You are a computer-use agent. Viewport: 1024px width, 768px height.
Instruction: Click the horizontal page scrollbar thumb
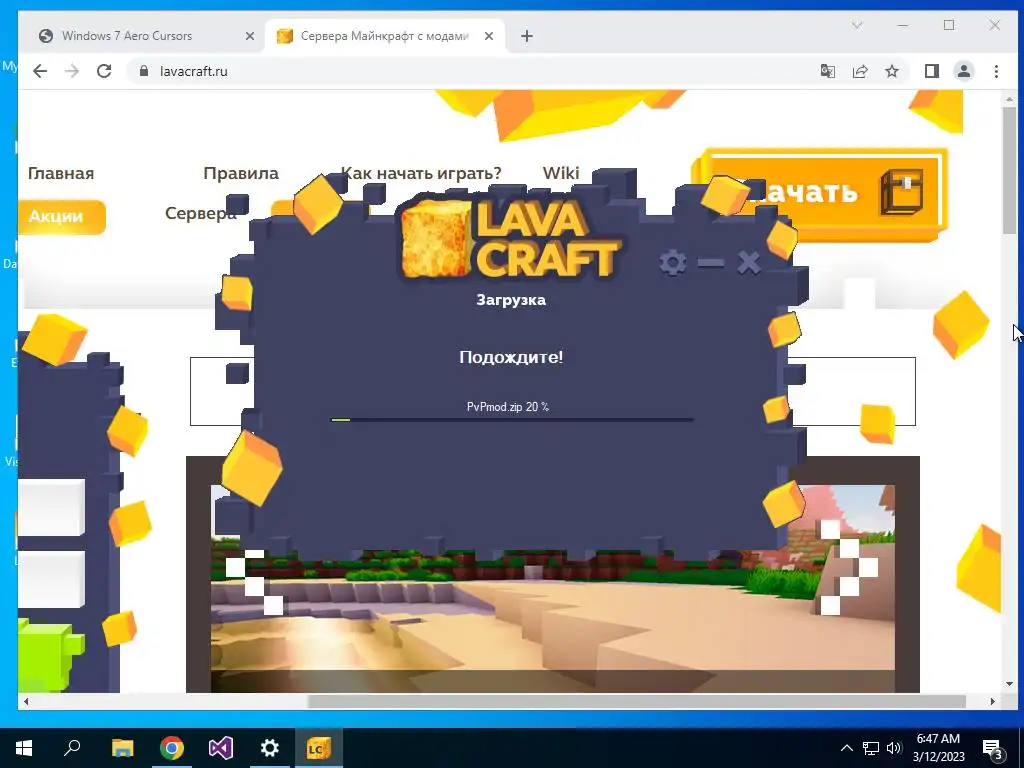(637, 701)
